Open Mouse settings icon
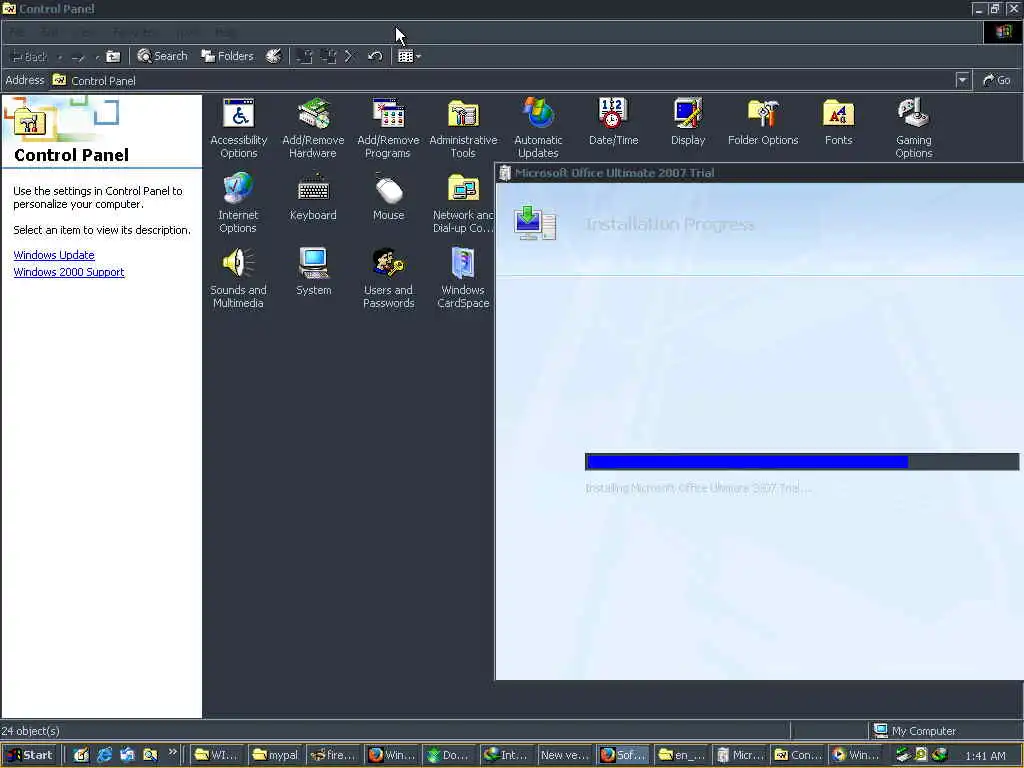 tap(389, 197)
